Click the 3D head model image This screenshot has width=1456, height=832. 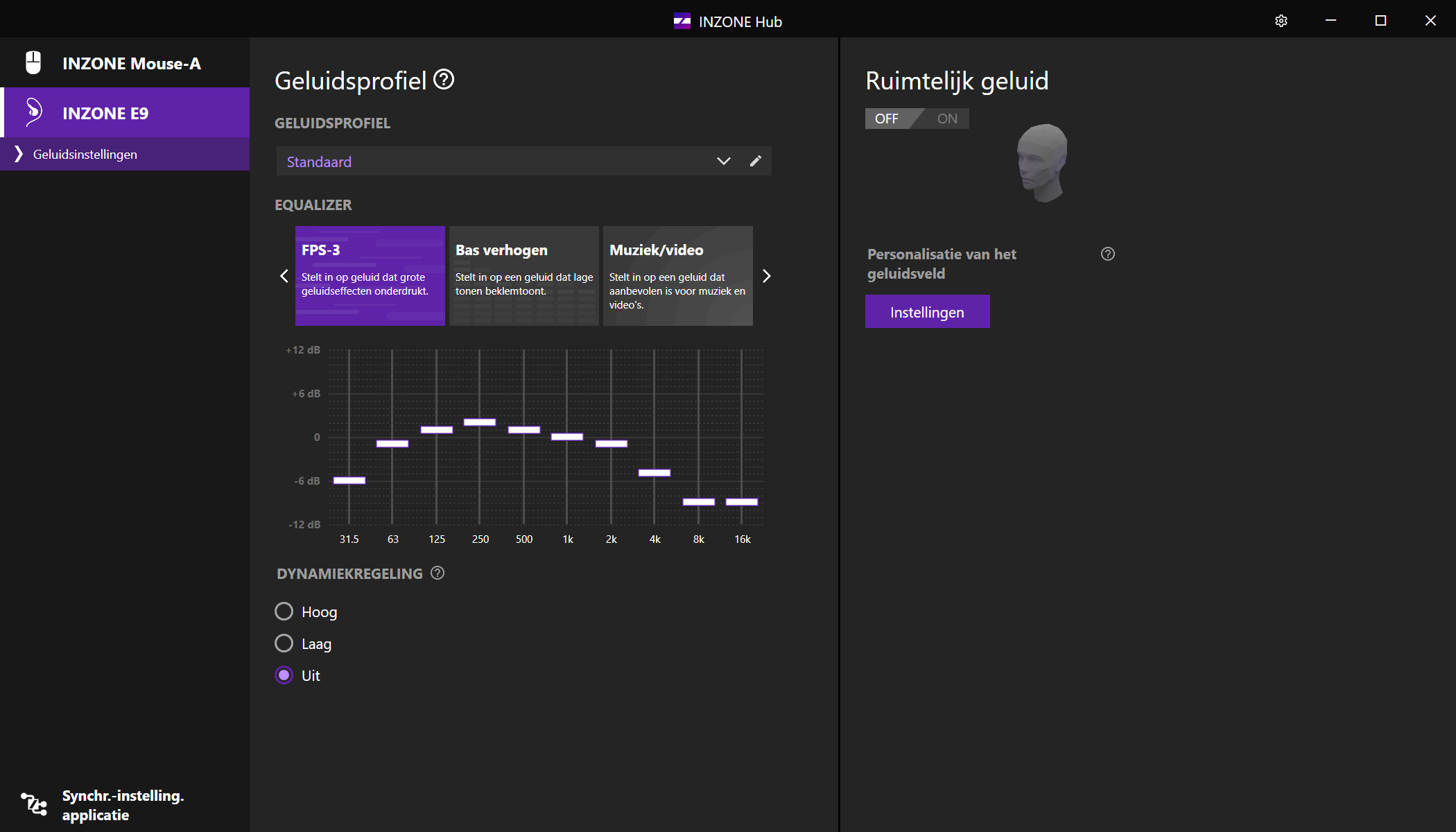click(x=1042, y=163)
